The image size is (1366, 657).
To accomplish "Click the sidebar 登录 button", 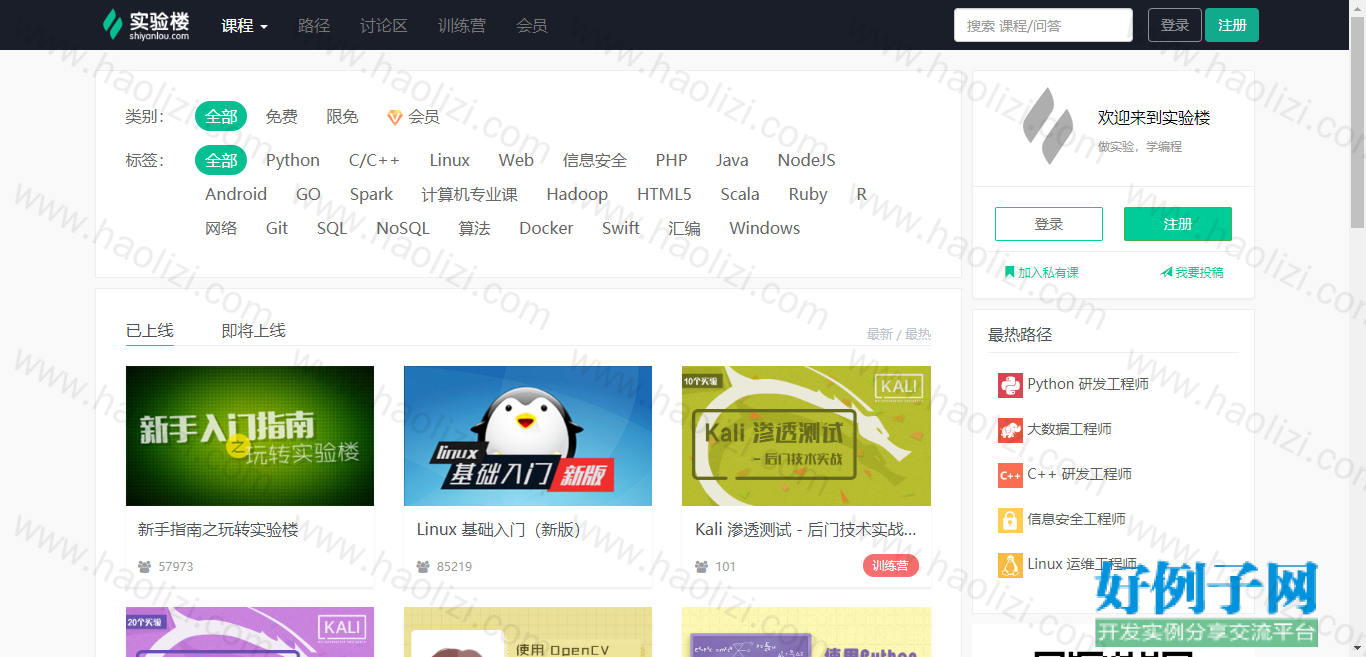I will pyautogui.click(x=1049, y=224).
